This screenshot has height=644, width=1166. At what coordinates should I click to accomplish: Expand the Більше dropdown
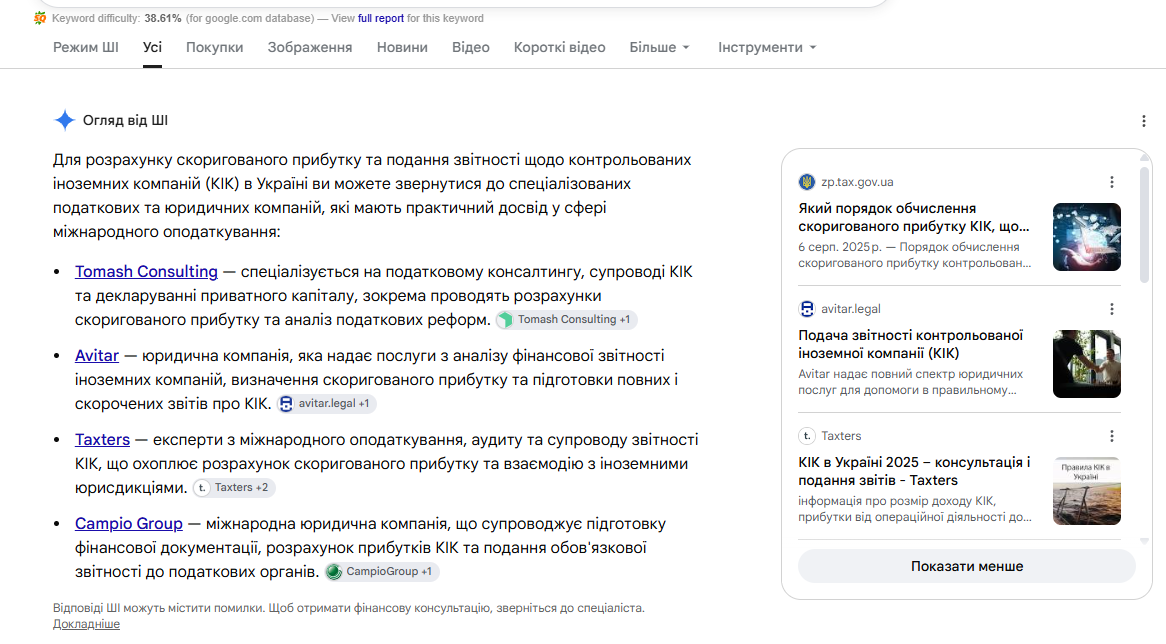click(660, 47)
